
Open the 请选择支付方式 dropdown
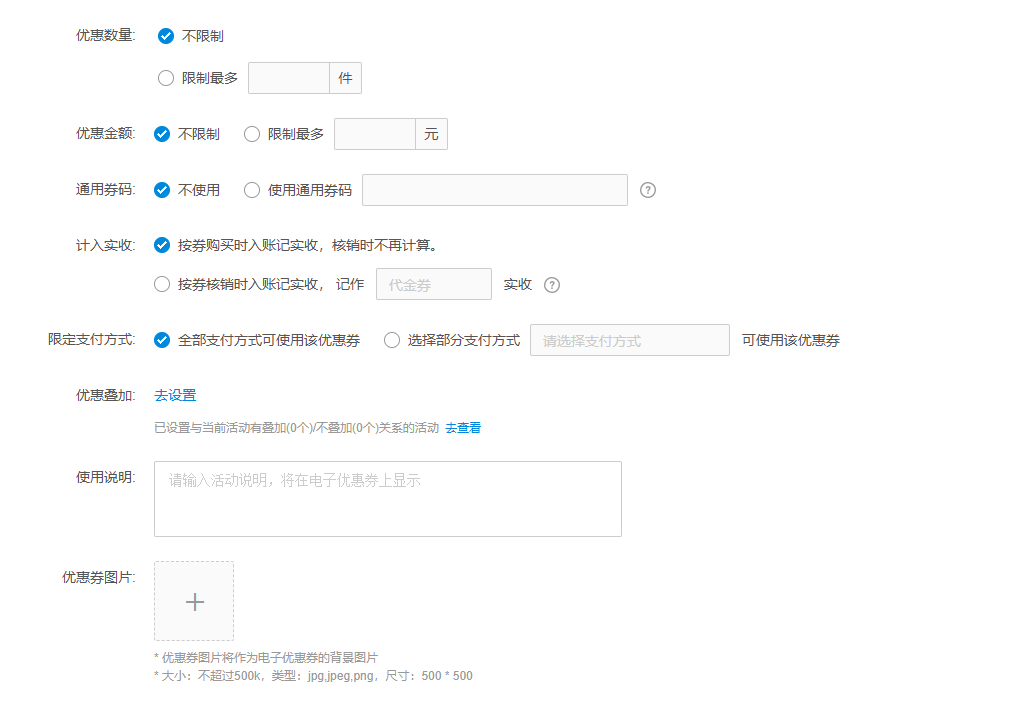[629, 340]
